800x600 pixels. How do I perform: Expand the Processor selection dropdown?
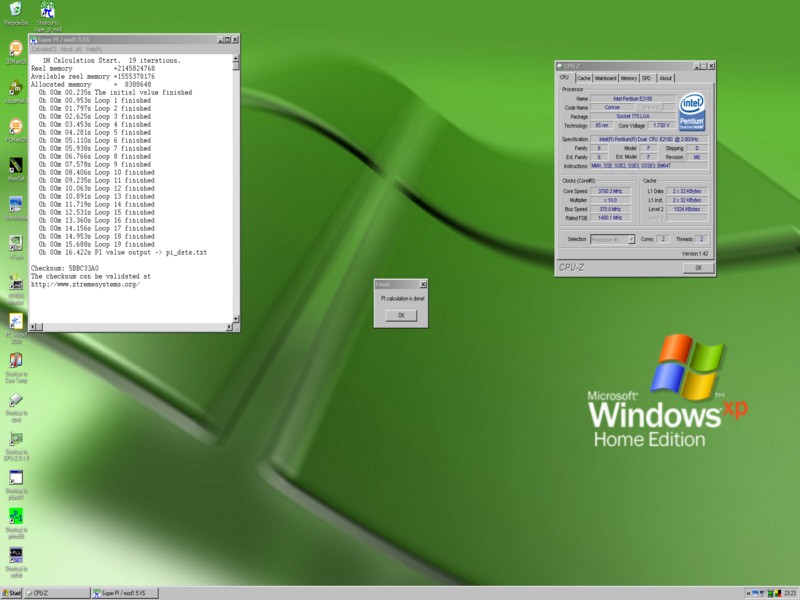[631, 239]
